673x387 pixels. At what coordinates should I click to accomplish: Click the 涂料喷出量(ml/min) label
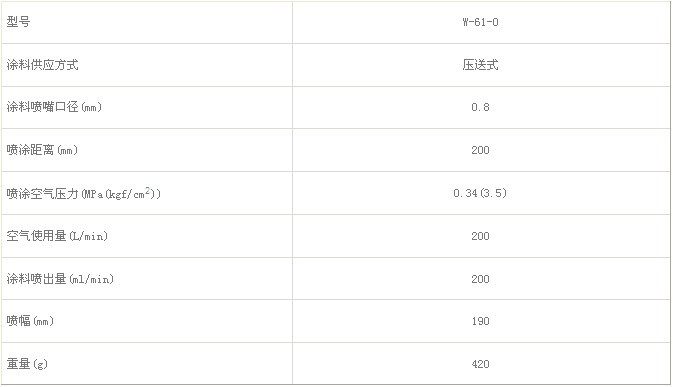[60, 278]
